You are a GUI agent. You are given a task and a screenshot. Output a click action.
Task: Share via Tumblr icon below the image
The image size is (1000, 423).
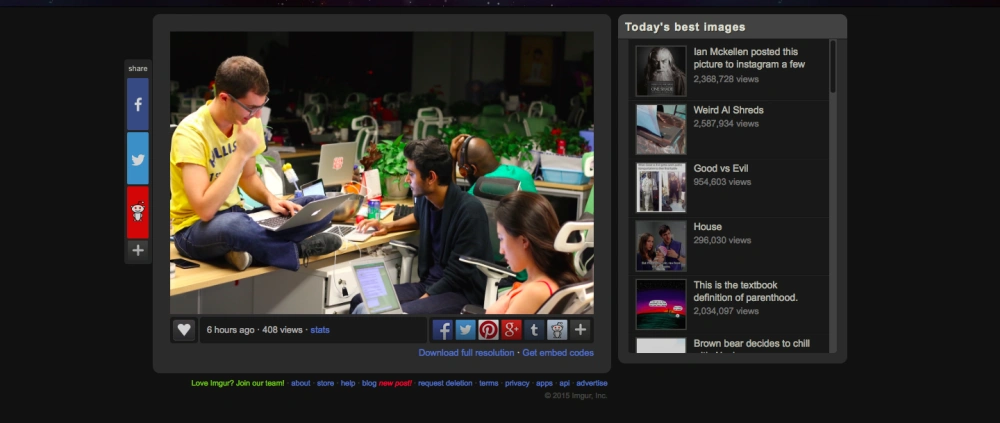click(534, 330)
